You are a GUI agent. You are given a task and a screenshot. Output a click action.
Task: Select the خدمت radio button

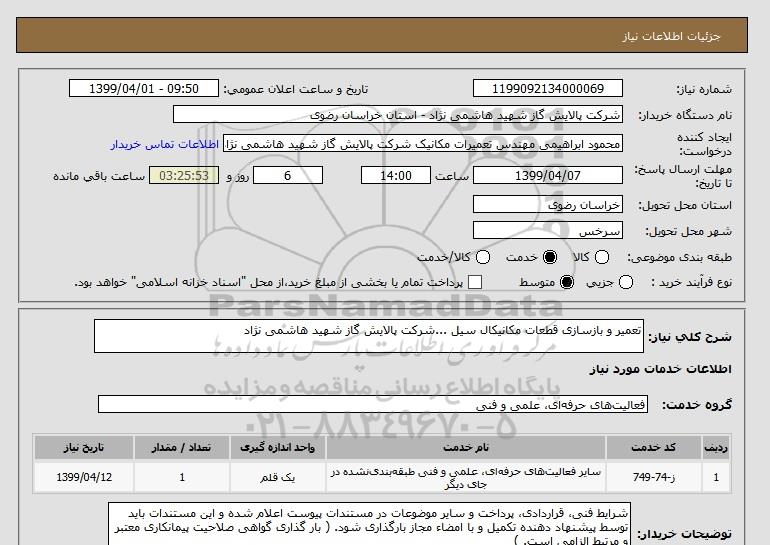tap(550, 257)
